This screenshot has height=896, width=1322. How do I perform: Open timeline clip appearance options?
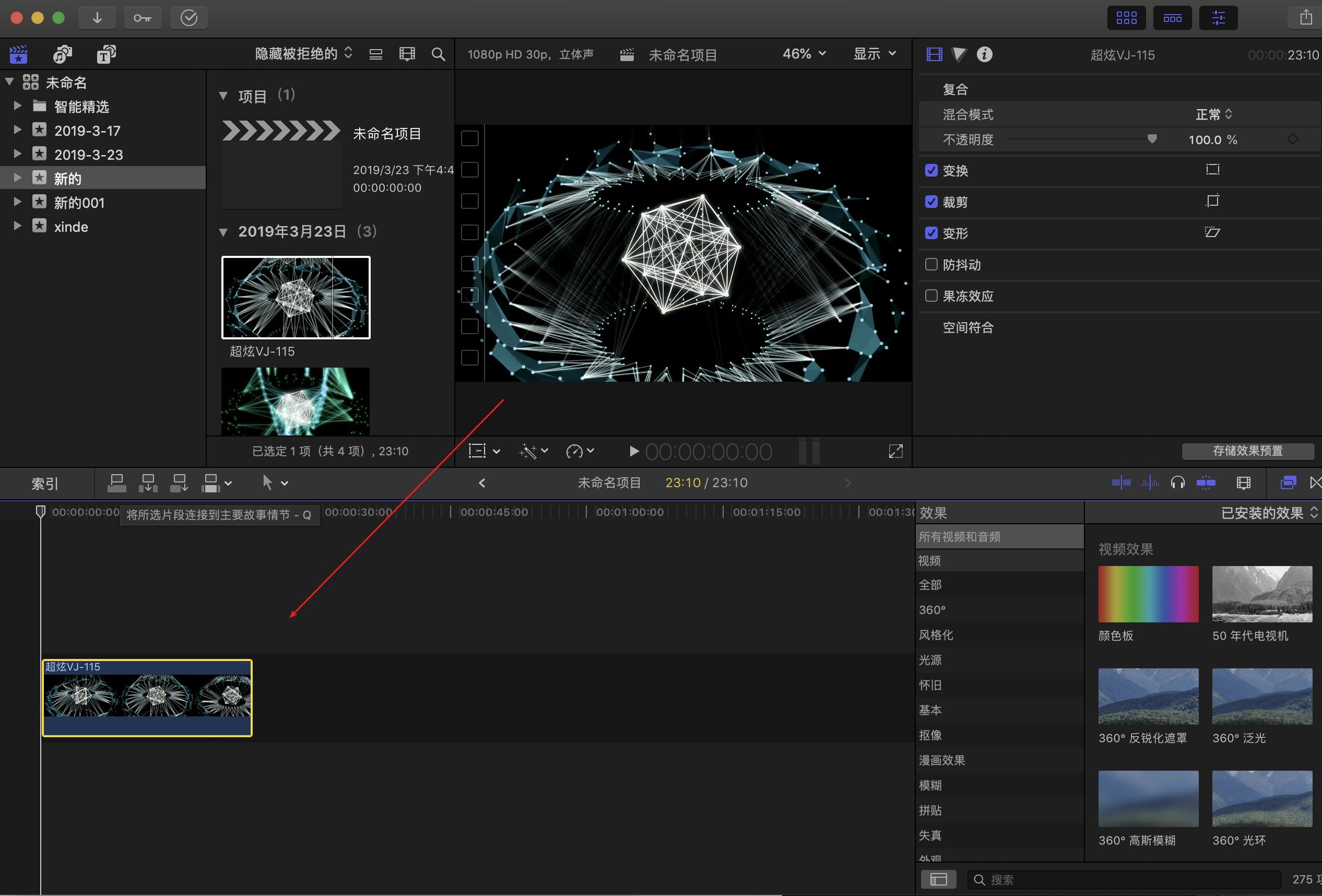click(x=1244, y=483)
